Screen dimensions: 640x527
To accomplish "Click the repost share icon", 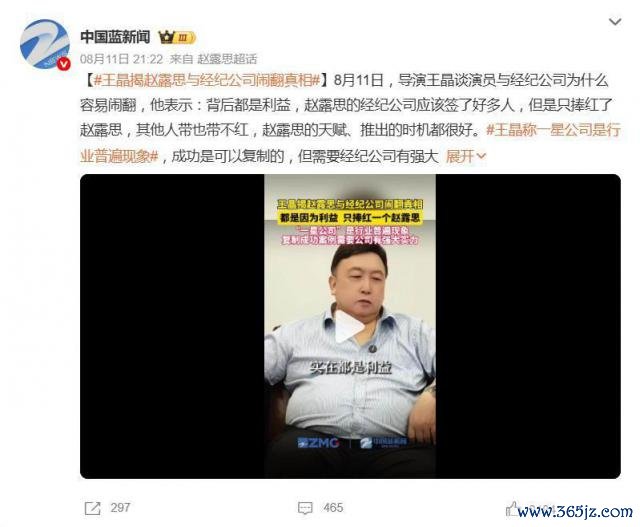I will [x=92, y=508].
